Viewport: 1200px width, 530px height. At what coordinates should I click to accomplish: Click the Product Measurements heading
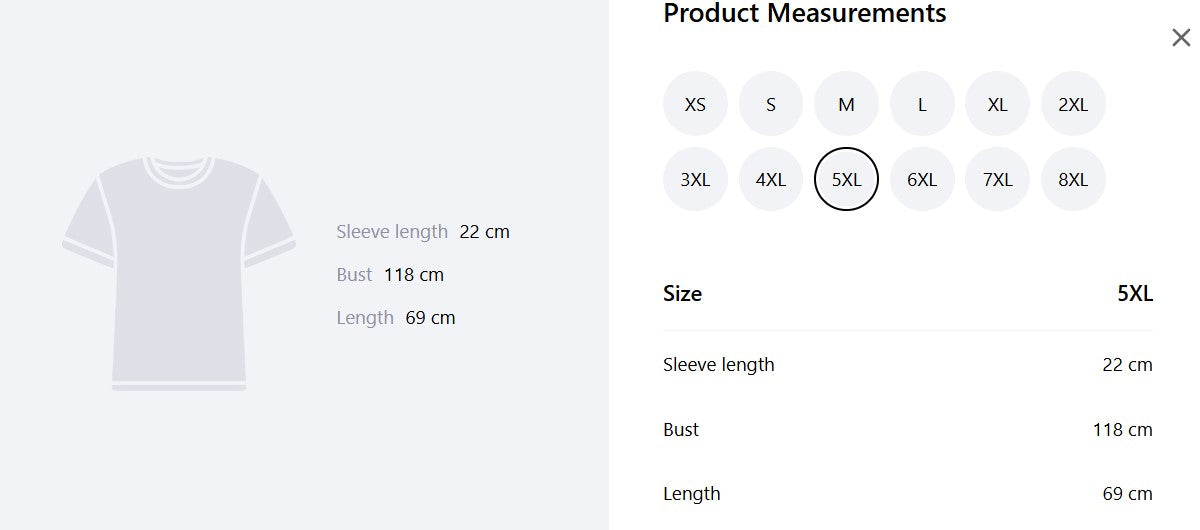click(805, 14)
